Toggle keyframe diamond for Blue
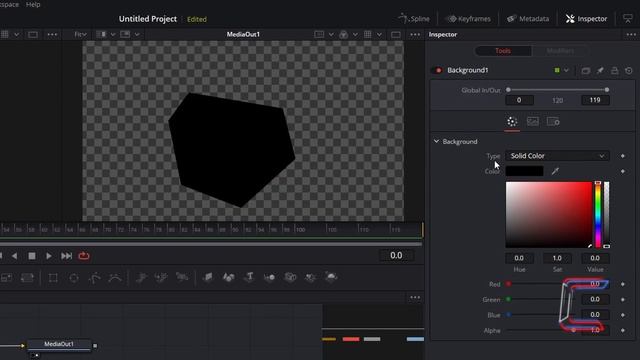The height and width of the screenshot is (360, 640). (x=622, y=315)
